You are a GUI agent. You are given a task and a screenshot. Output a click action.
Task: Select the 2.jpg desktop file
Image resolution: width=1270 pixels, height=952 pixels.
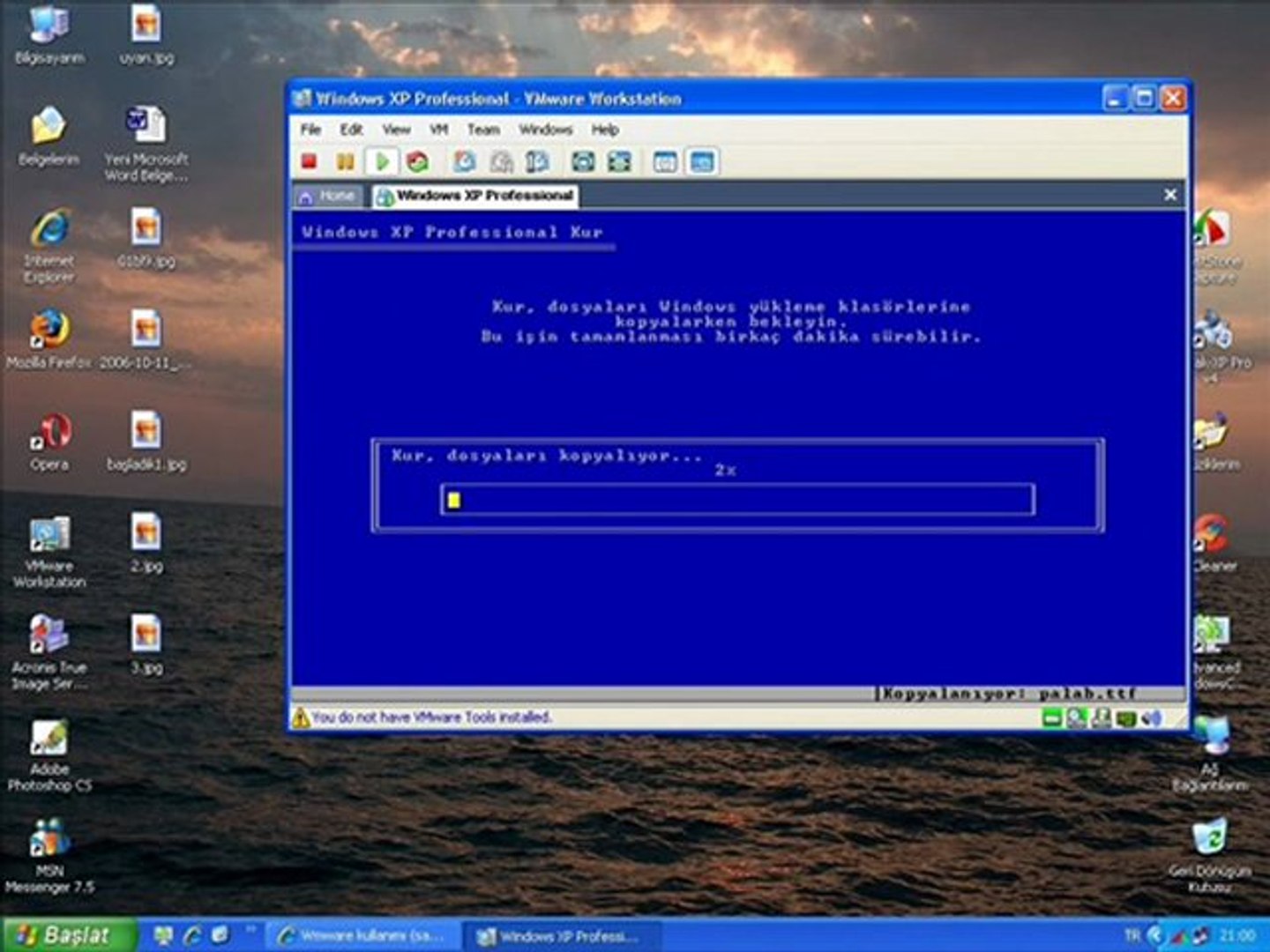click(146, 542)
